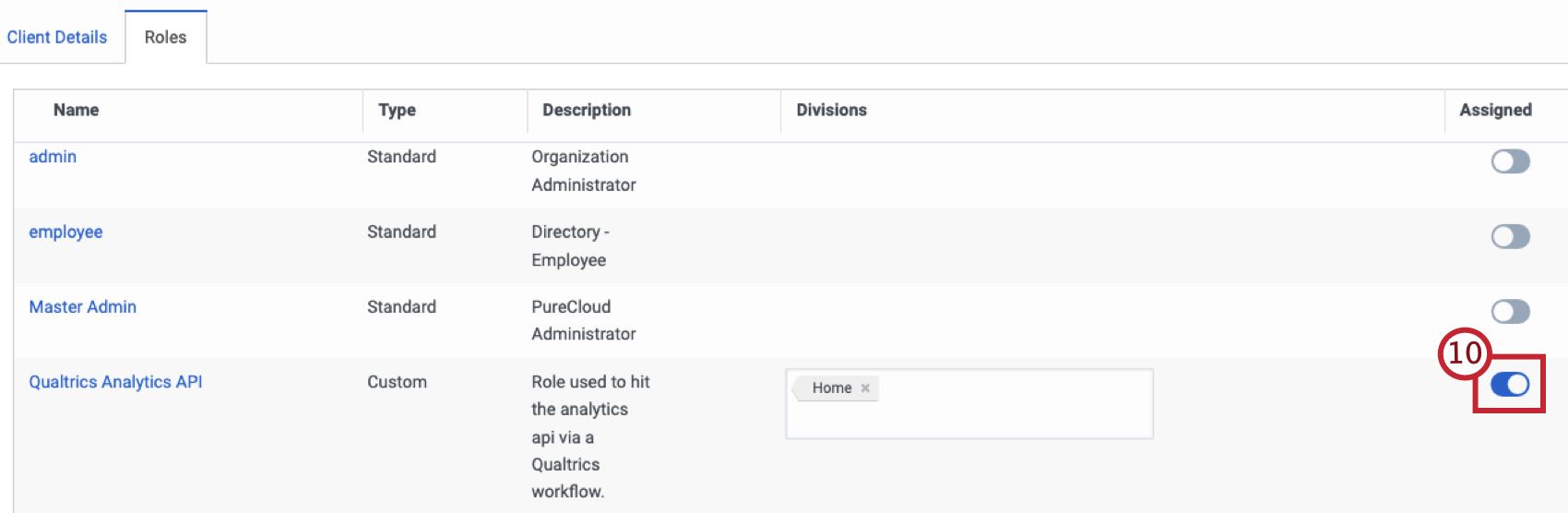
Task: Click the Assigned column header
Action: 1495,110
